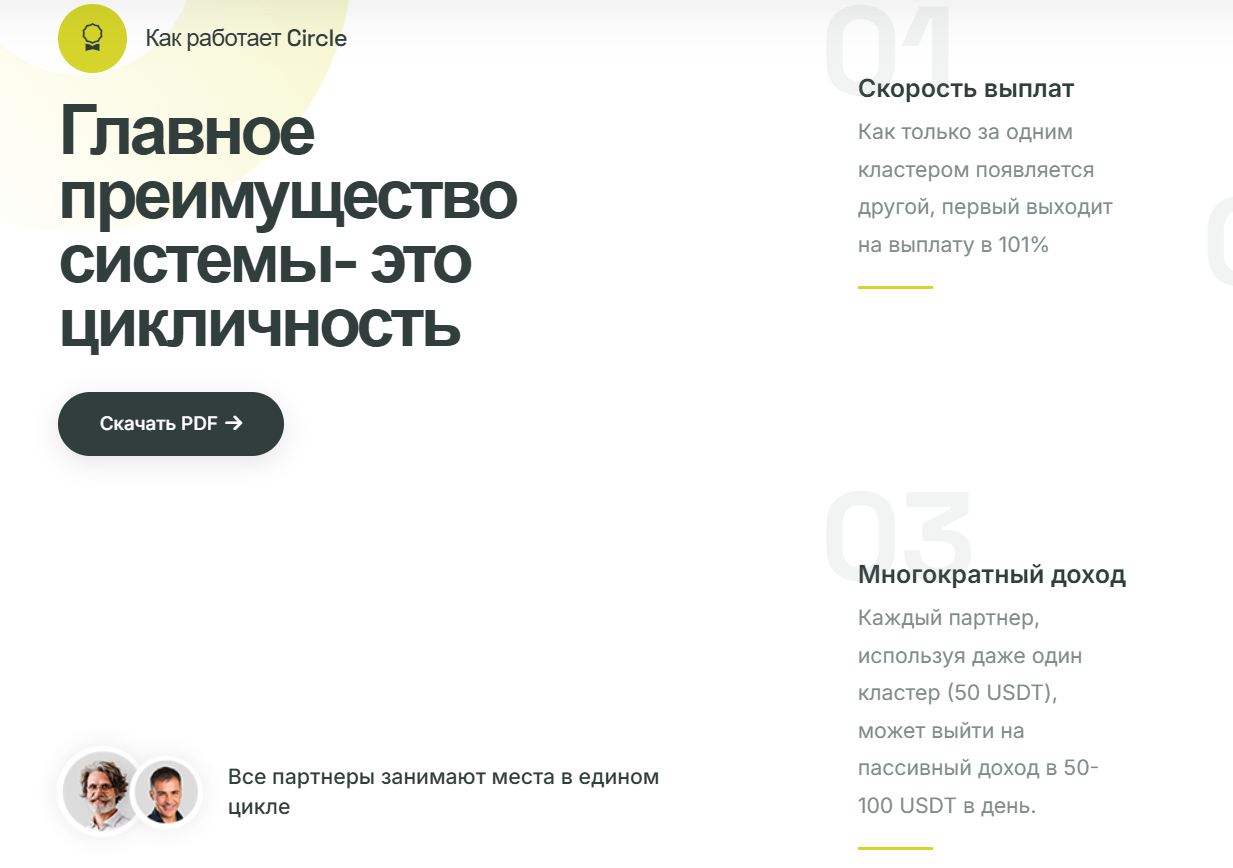Screen dimensions: 1233x868
Task: Click 'Все партнеры занимают места в едином цикле'
Action: click(443, 791)
